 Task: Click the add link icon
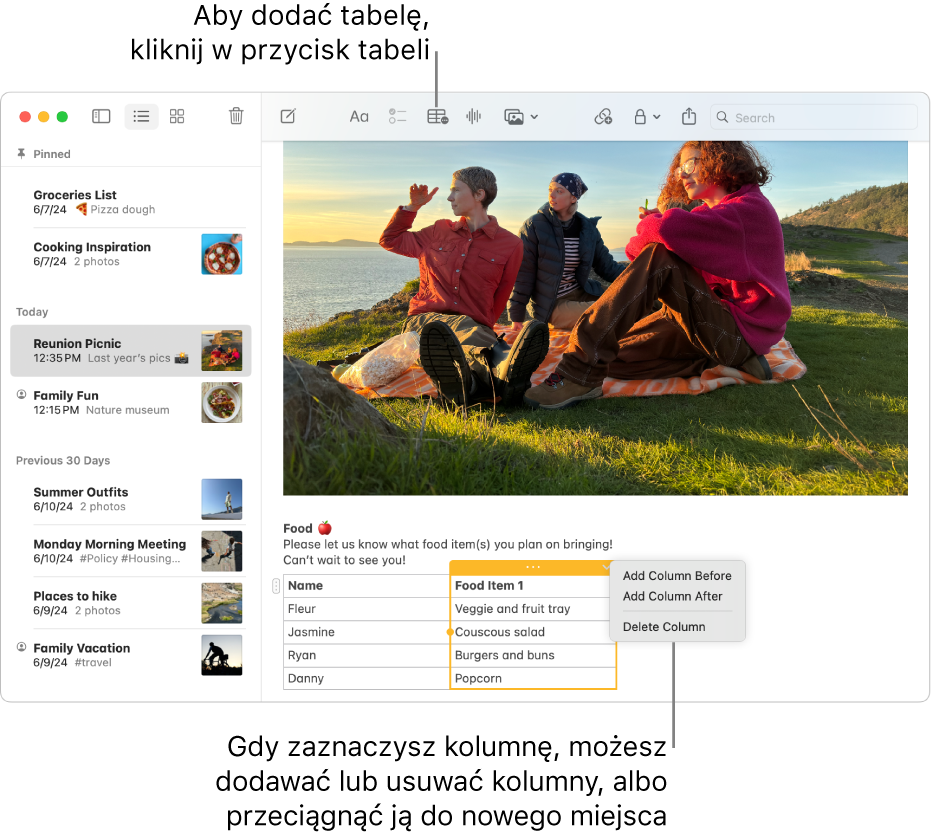click(603, 117)
